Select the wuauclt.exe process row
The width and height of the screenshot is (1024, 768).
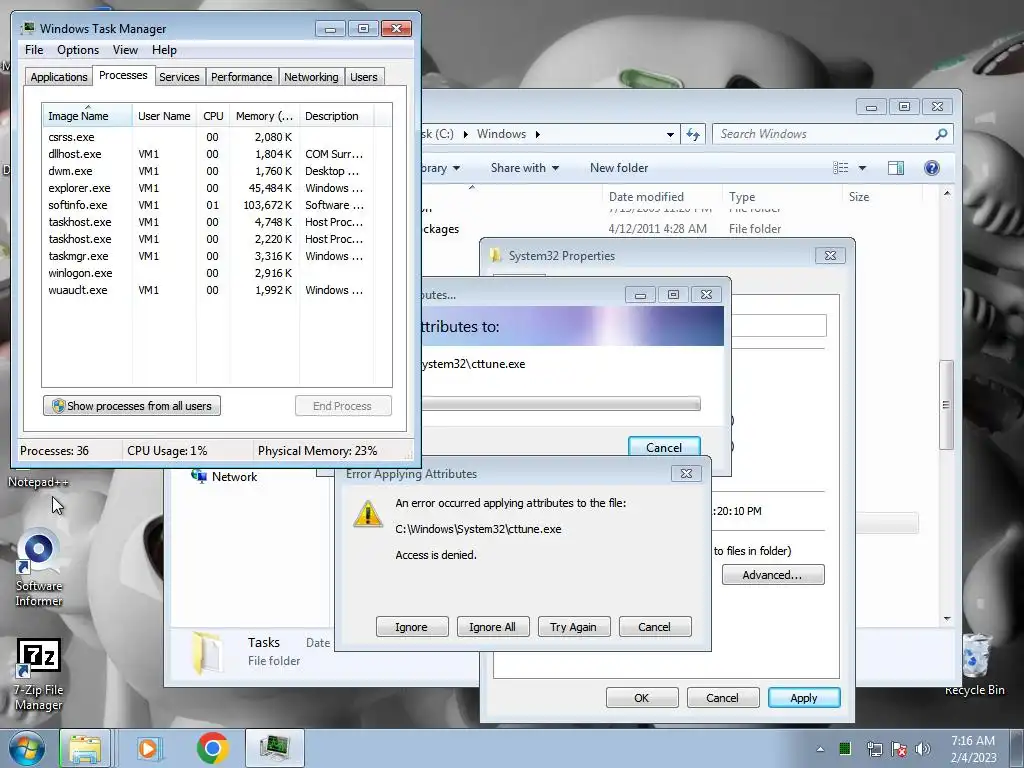217,290
